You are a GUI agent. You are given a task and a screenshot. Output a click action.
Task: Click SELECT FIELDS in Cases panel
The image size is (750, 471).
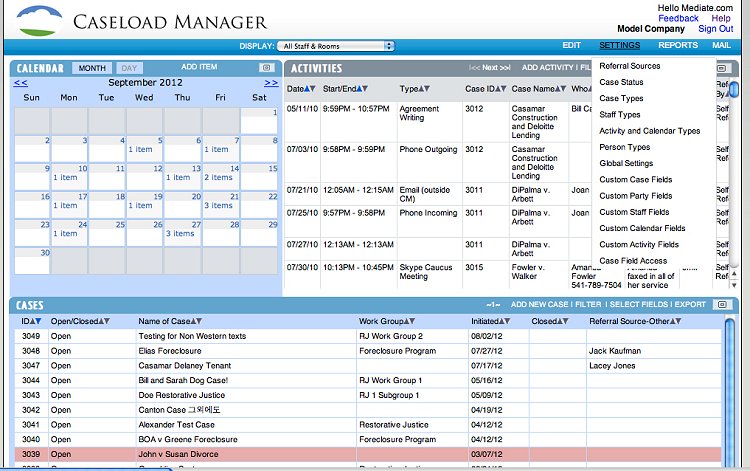click(638, 305)
